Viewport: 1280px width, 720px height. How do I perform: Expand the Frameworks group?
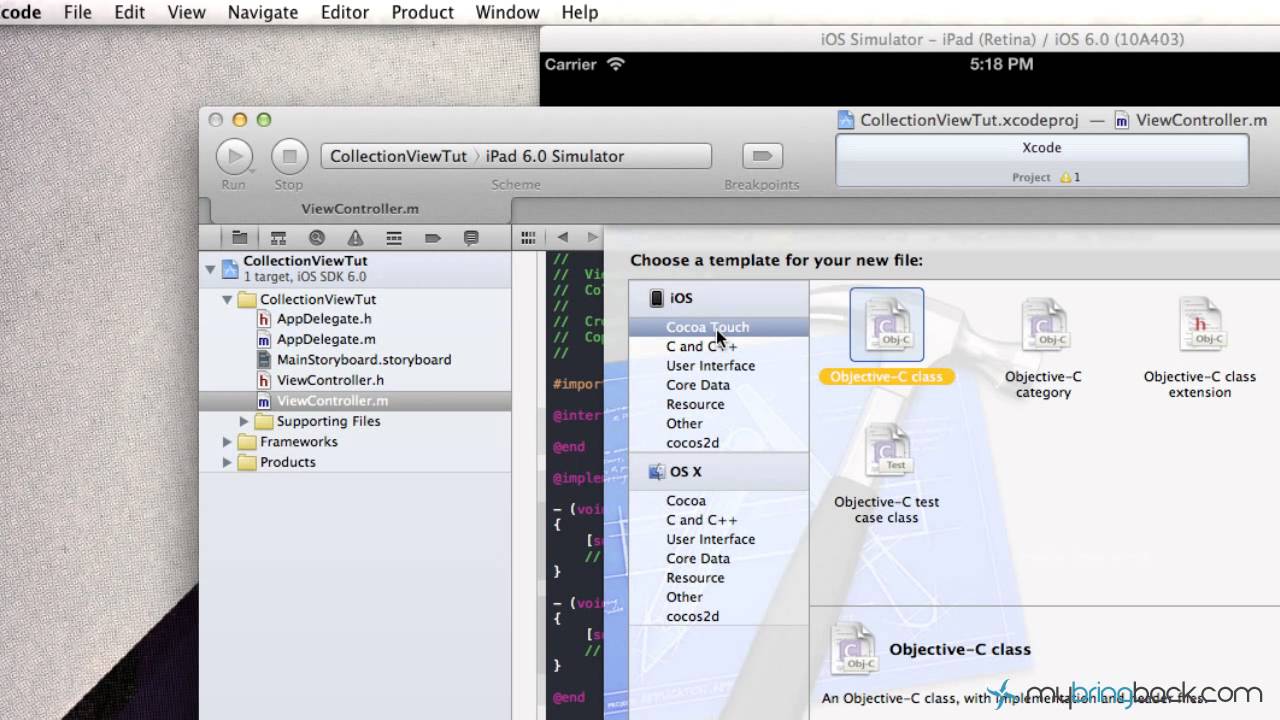coord(227,442)
